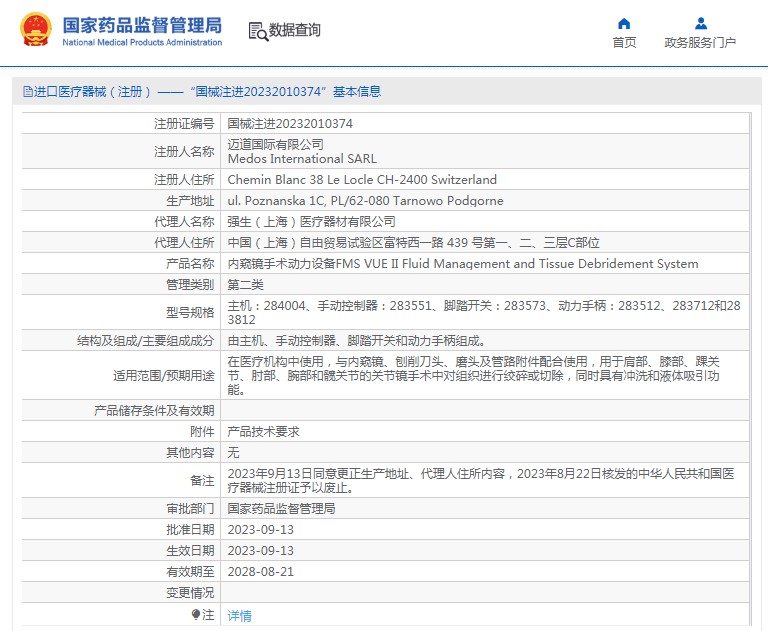Click National Medical Products Administration subtitle

(x=142, y=43)
